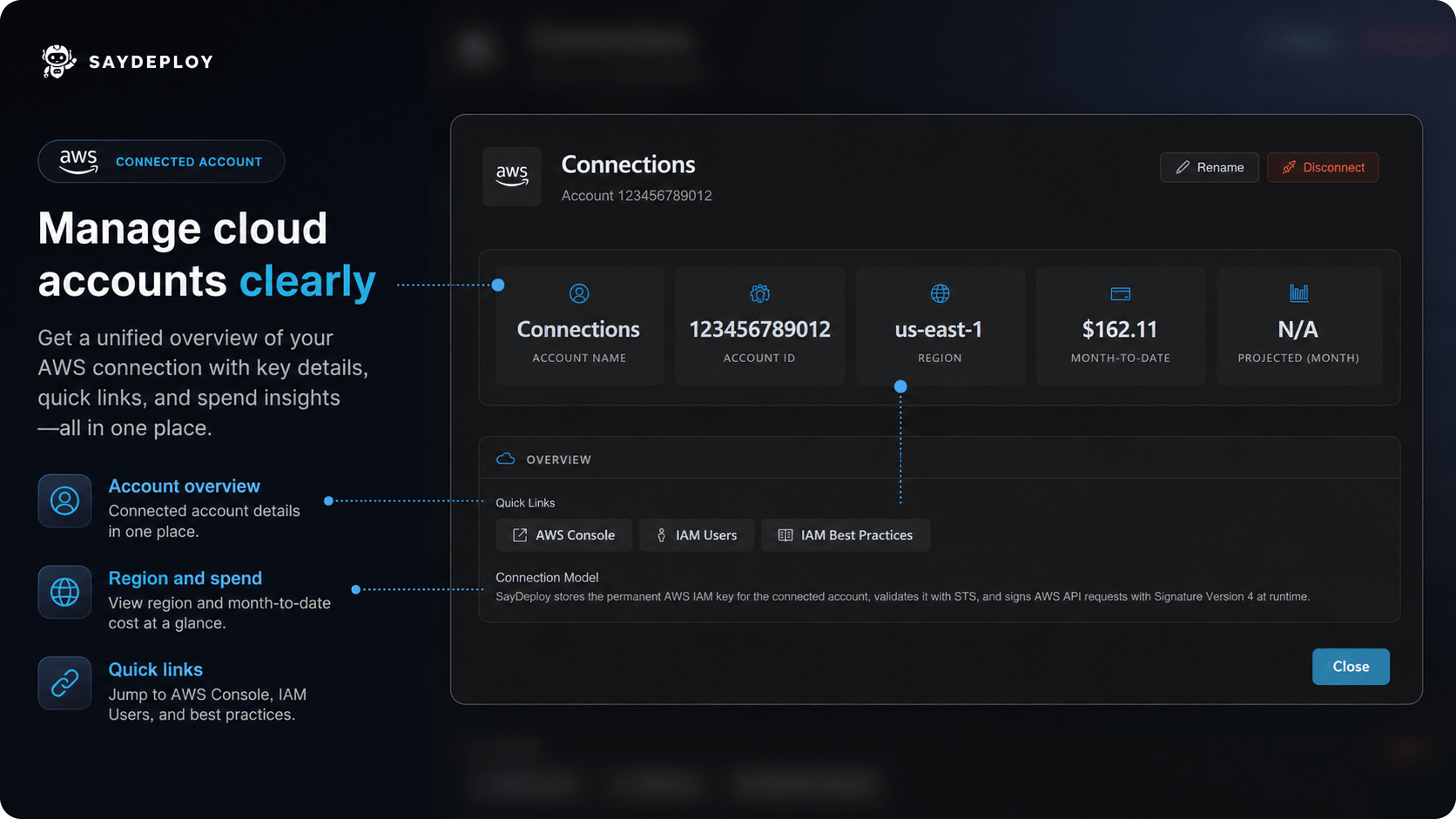Click the pencil icon on Rename button
This screenshot has width=1456, height=819.
pyautogui.click(x=1183, y=167)
